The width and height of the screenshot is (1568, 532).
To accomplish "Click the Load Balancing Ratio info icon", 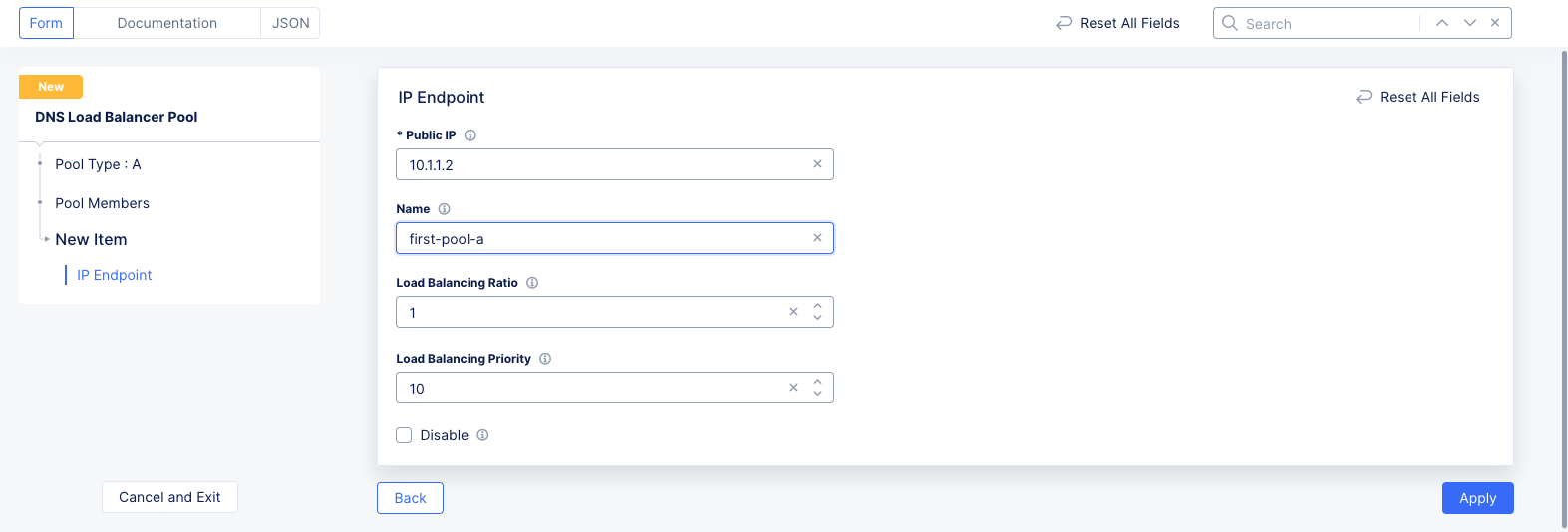I will (532, 283).
